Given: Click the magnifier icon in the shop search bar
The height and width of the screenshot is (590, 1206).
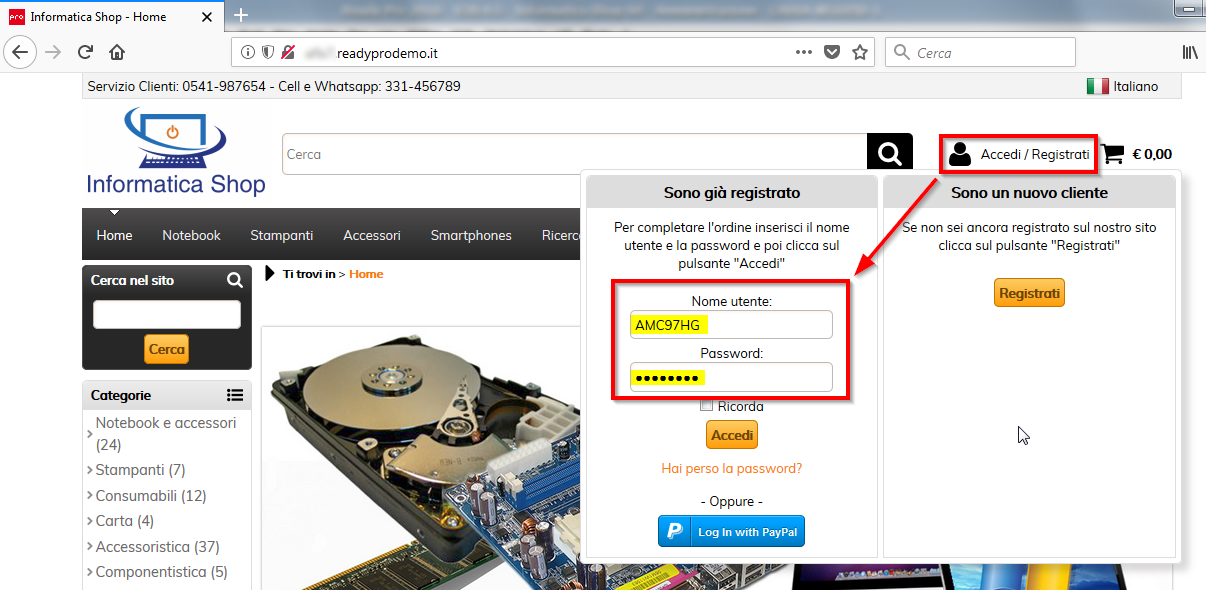Looking at the screenshot, I should pyautogui.click(x=889, y=154).
